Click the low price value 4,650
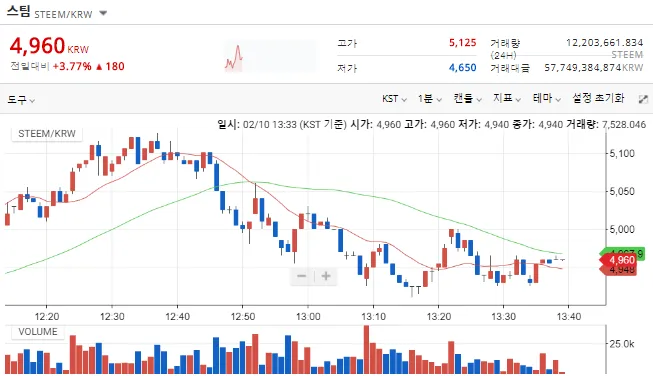Screen dimensions: 653x376 click(462, 67)
